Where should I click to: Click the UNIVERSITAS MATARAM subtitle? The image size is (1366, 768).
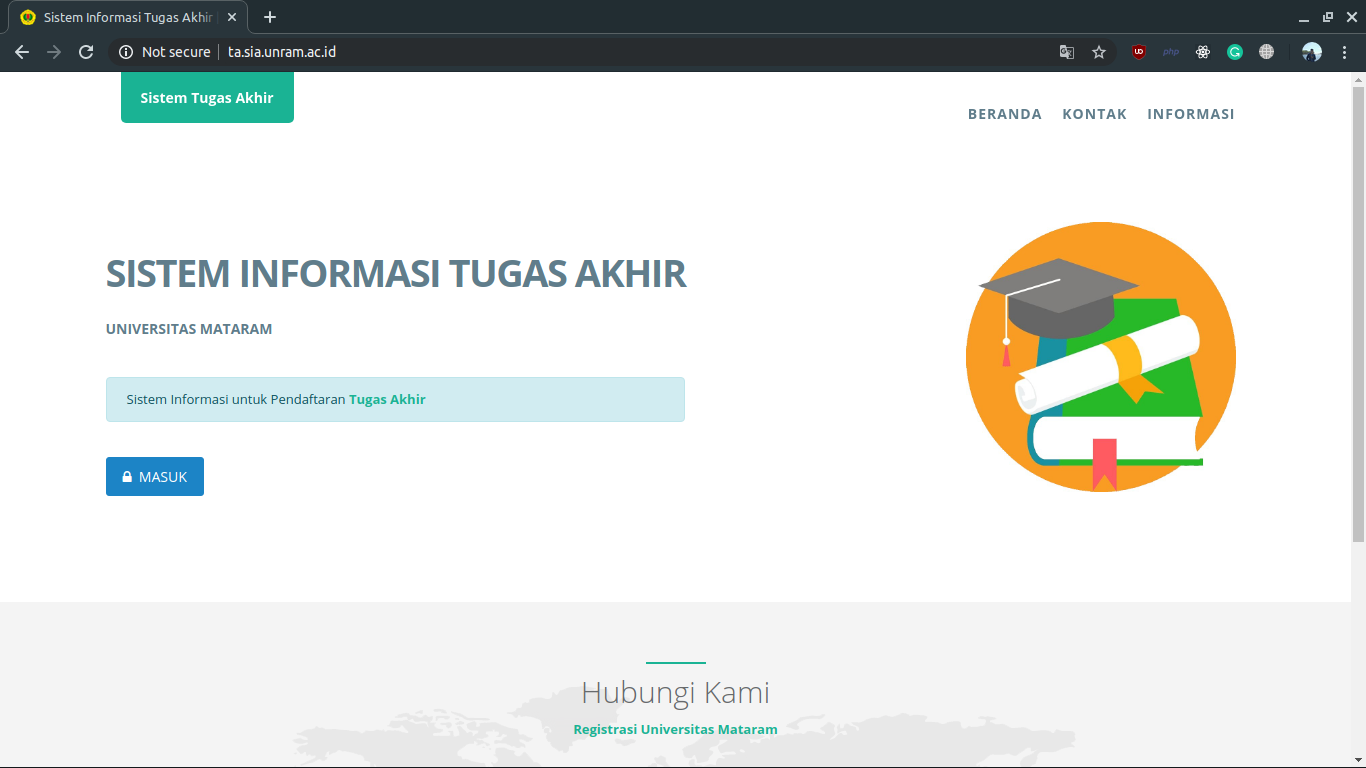tap(189, 329)
